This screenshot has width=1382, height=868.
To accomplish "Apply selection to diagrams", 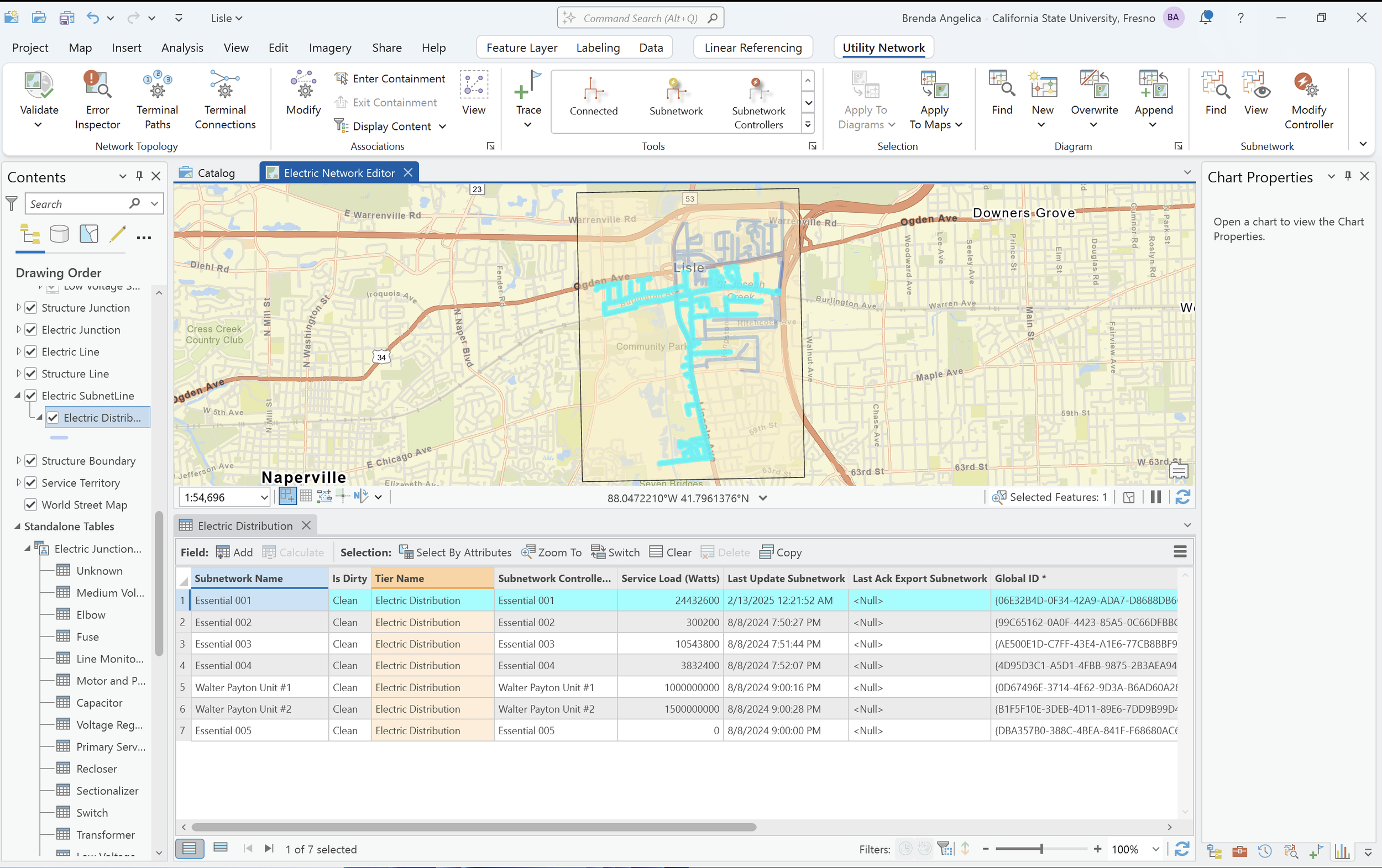I will 866,101.
